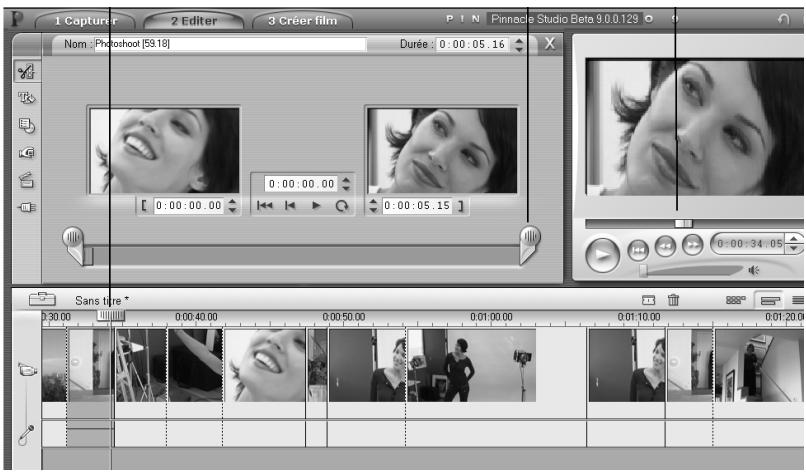Click the 0:01:10.00 mark on the timescale
The image size is (806, 473).
tap(638, 317)
